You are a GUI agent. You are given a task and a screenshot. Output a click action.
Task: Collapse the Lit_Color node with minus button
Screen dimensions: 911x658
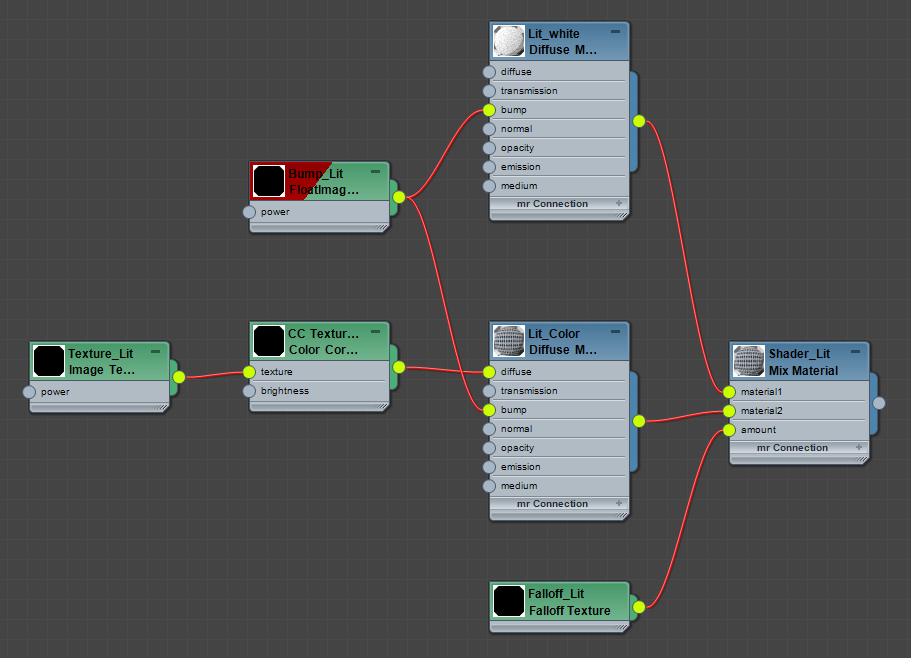[x=616, y=333]
